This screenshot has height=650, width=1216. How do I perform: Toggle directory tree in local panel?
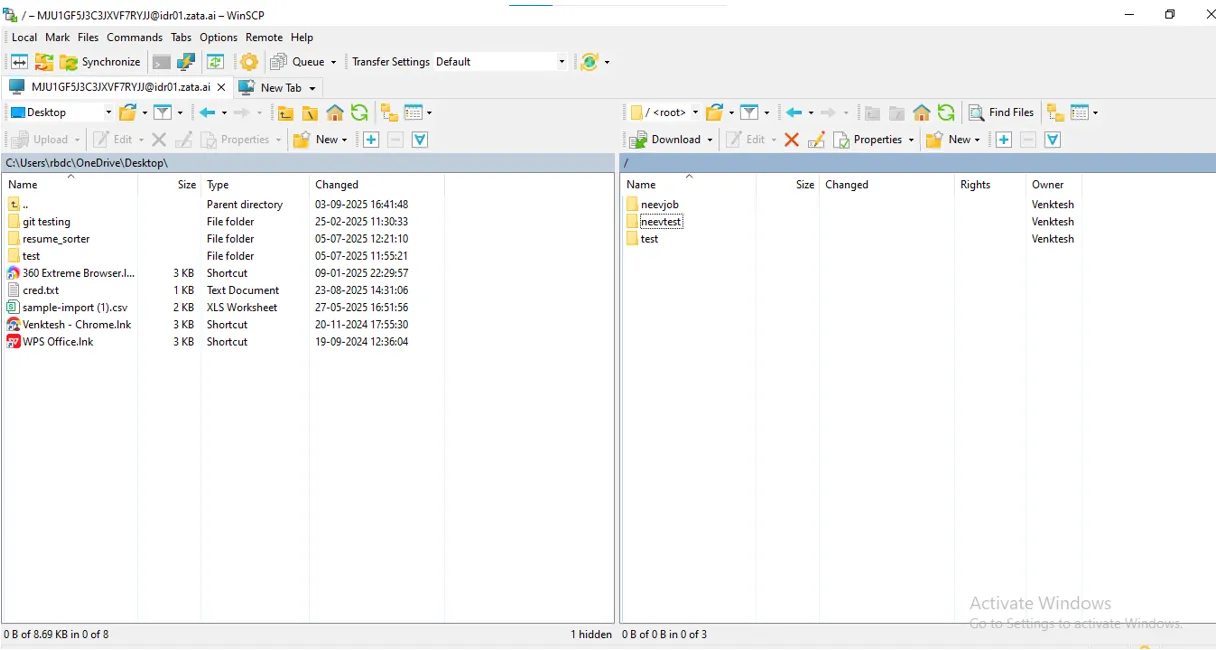point(389,113)
